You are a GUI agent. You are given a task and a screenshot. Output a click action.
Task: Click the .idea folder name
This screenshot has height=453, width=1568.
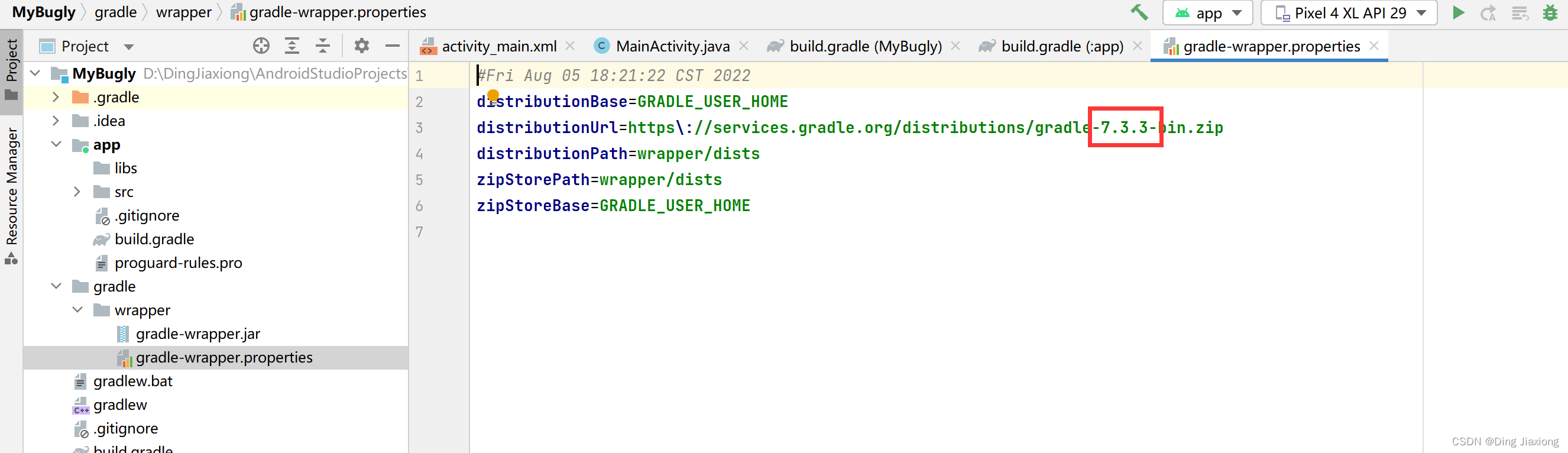point(109,121)
